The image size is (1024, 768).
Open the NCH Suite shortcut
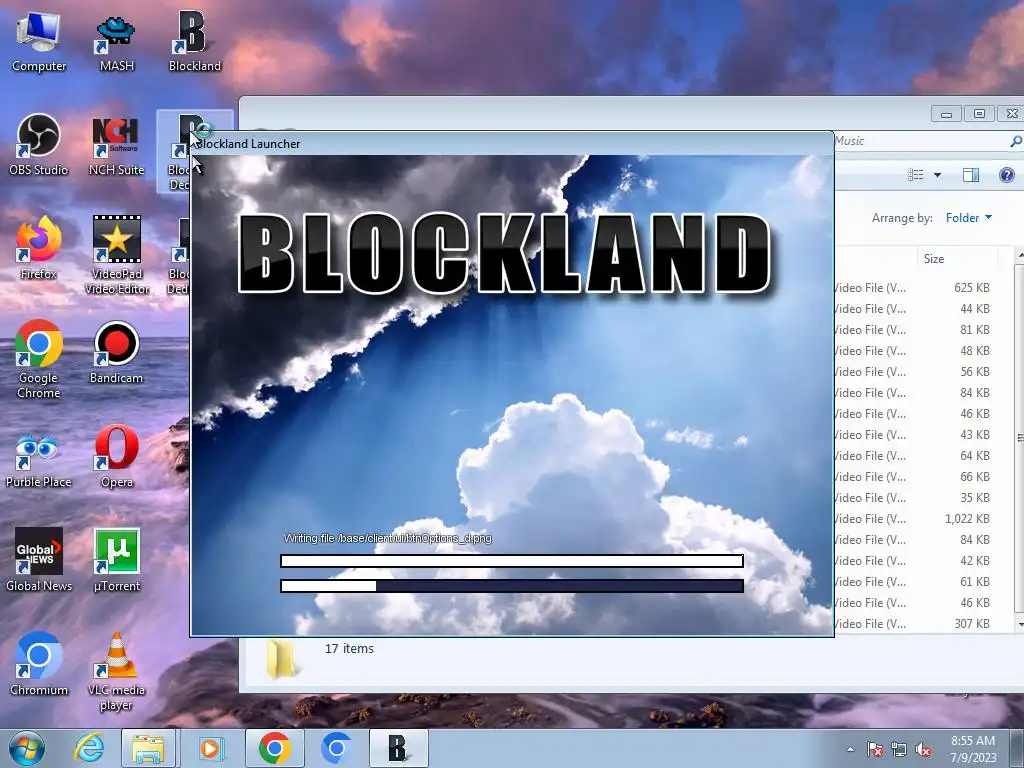click(x=116, y=145)
